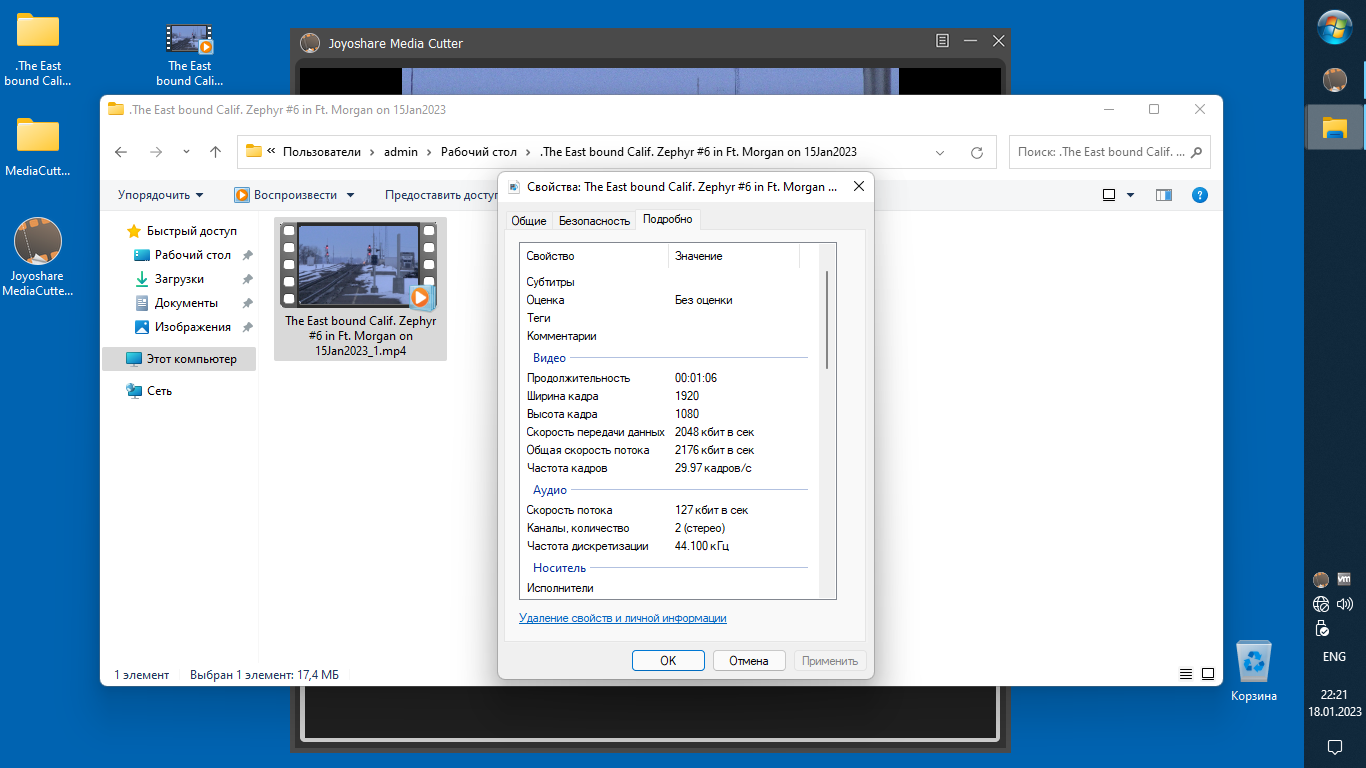Switch to the Безопасность tab
Screen dimensions: 1366x768
594,221
